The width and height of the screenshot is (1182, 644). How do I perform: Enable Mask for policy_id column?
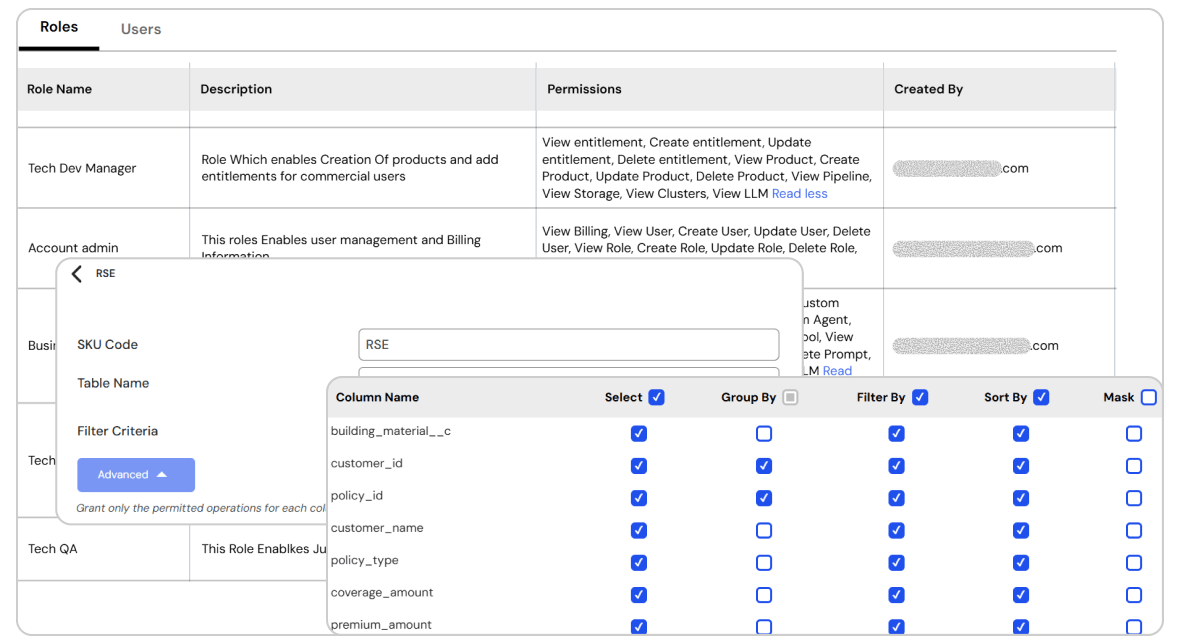click(x=1134, y=498)
